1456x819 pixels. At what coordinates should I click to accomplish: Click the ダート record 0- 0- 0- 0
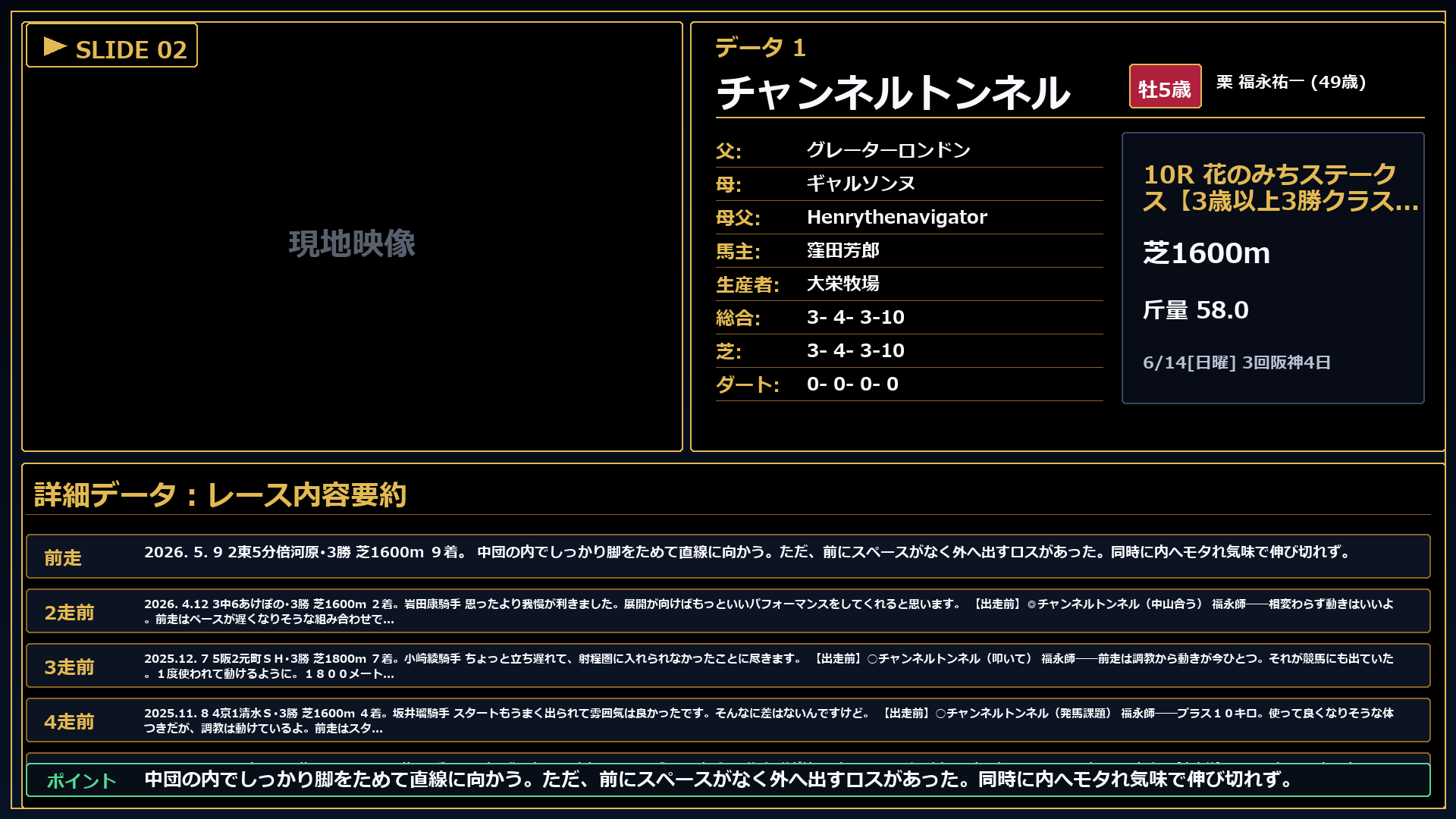point(852,384)
